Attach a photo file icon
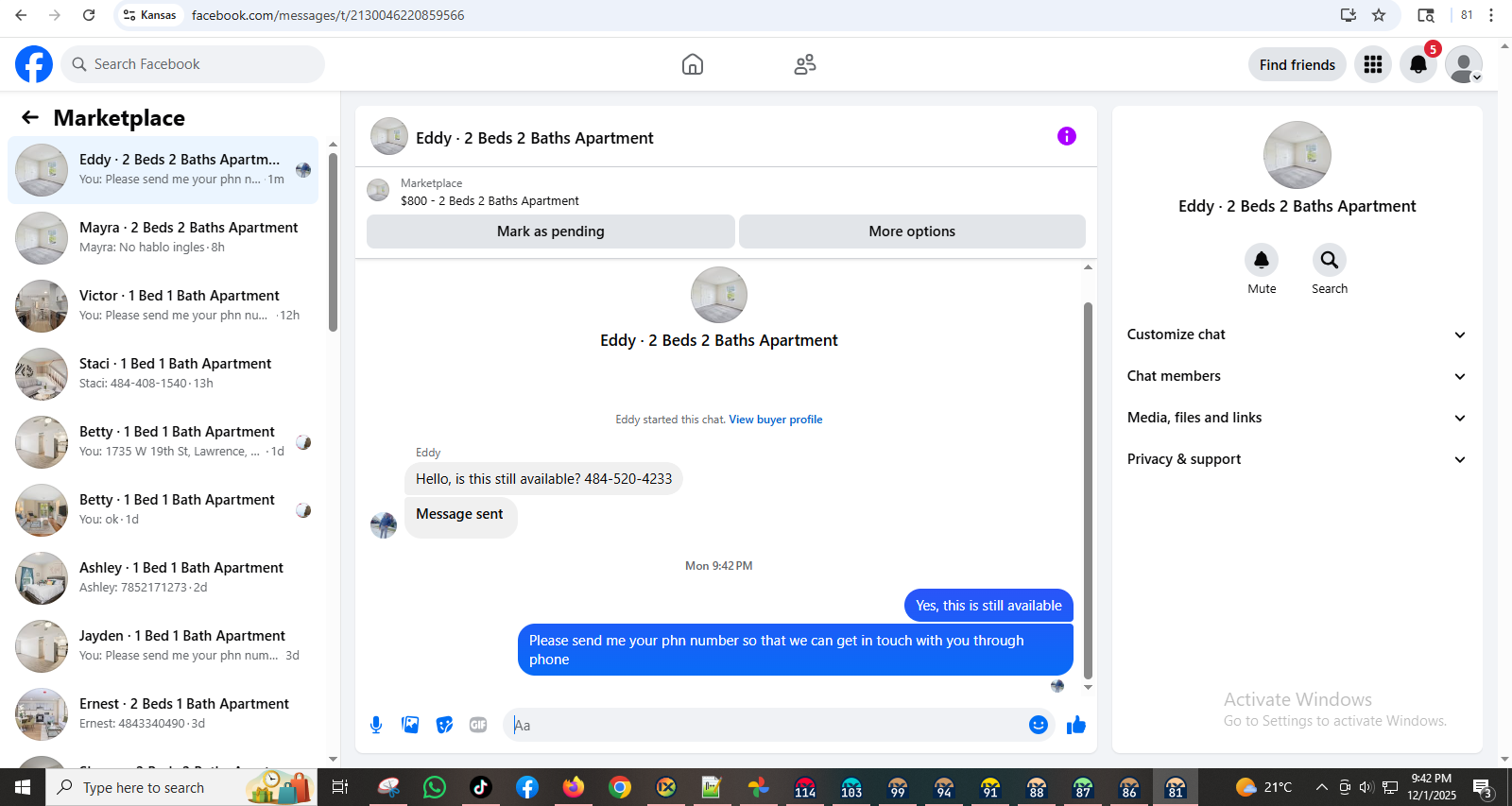 pos(410,725)
